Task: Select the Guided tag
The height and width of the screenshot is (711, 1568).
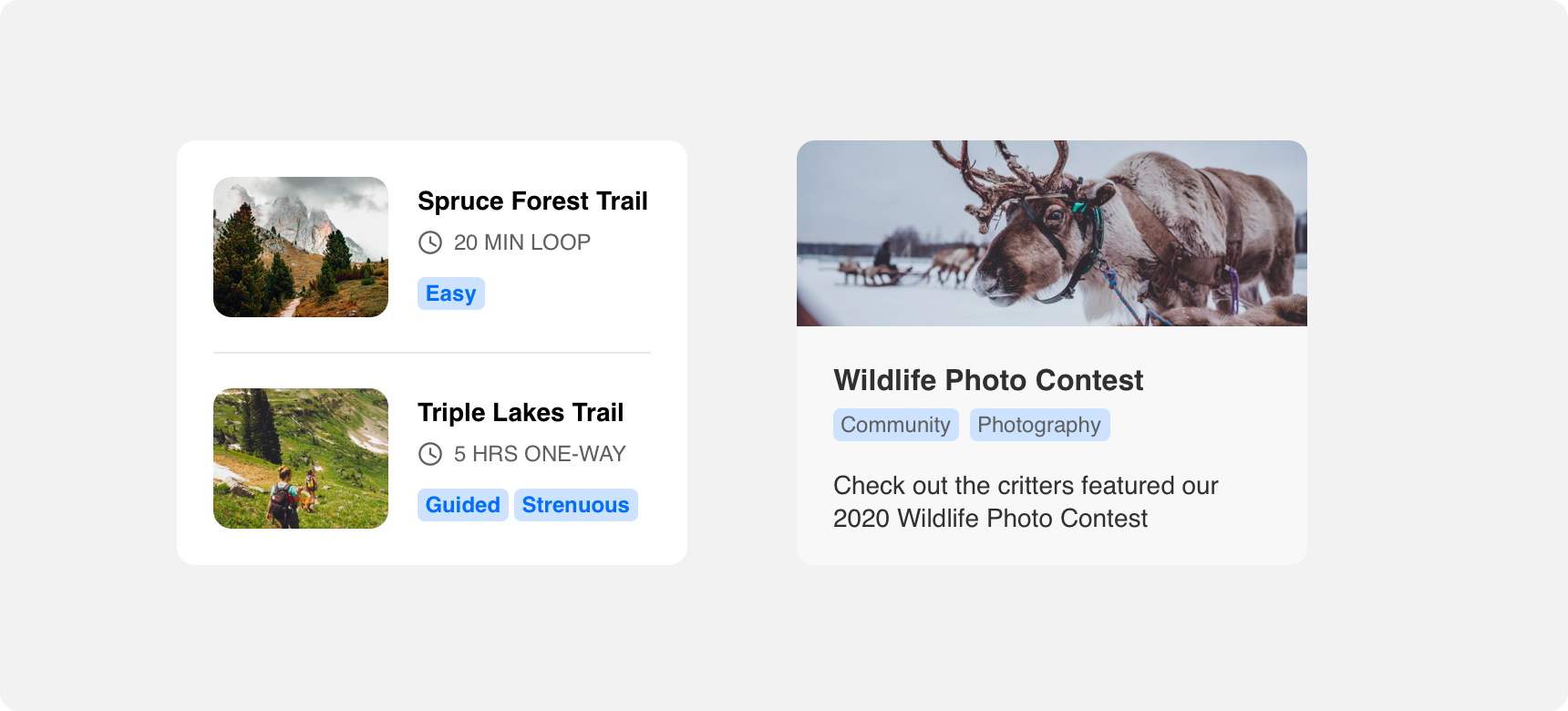Action: (463, 505)
